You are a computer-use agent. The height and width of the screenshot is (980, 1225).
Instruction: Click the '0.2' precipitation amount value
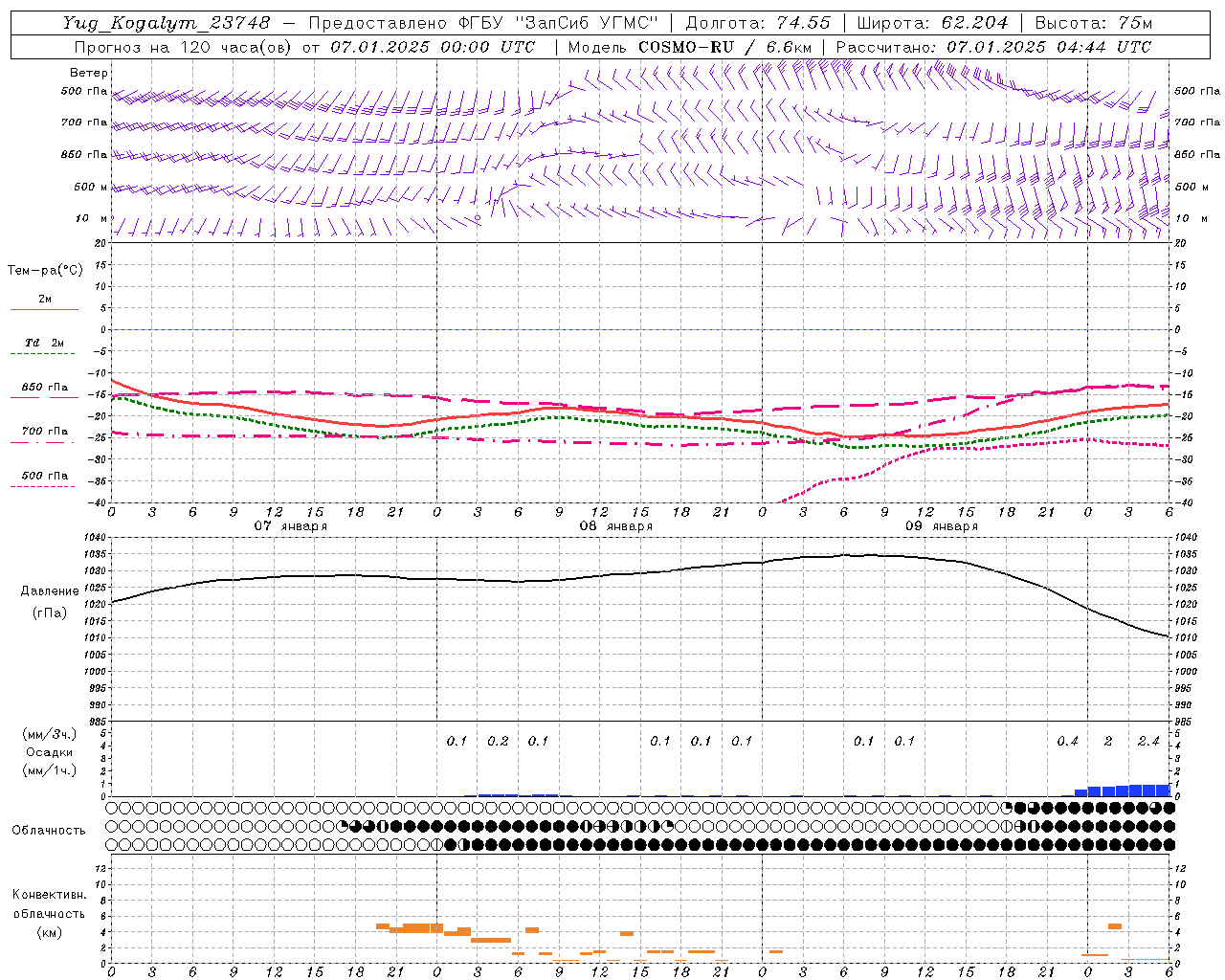click(x=498, y=741)
